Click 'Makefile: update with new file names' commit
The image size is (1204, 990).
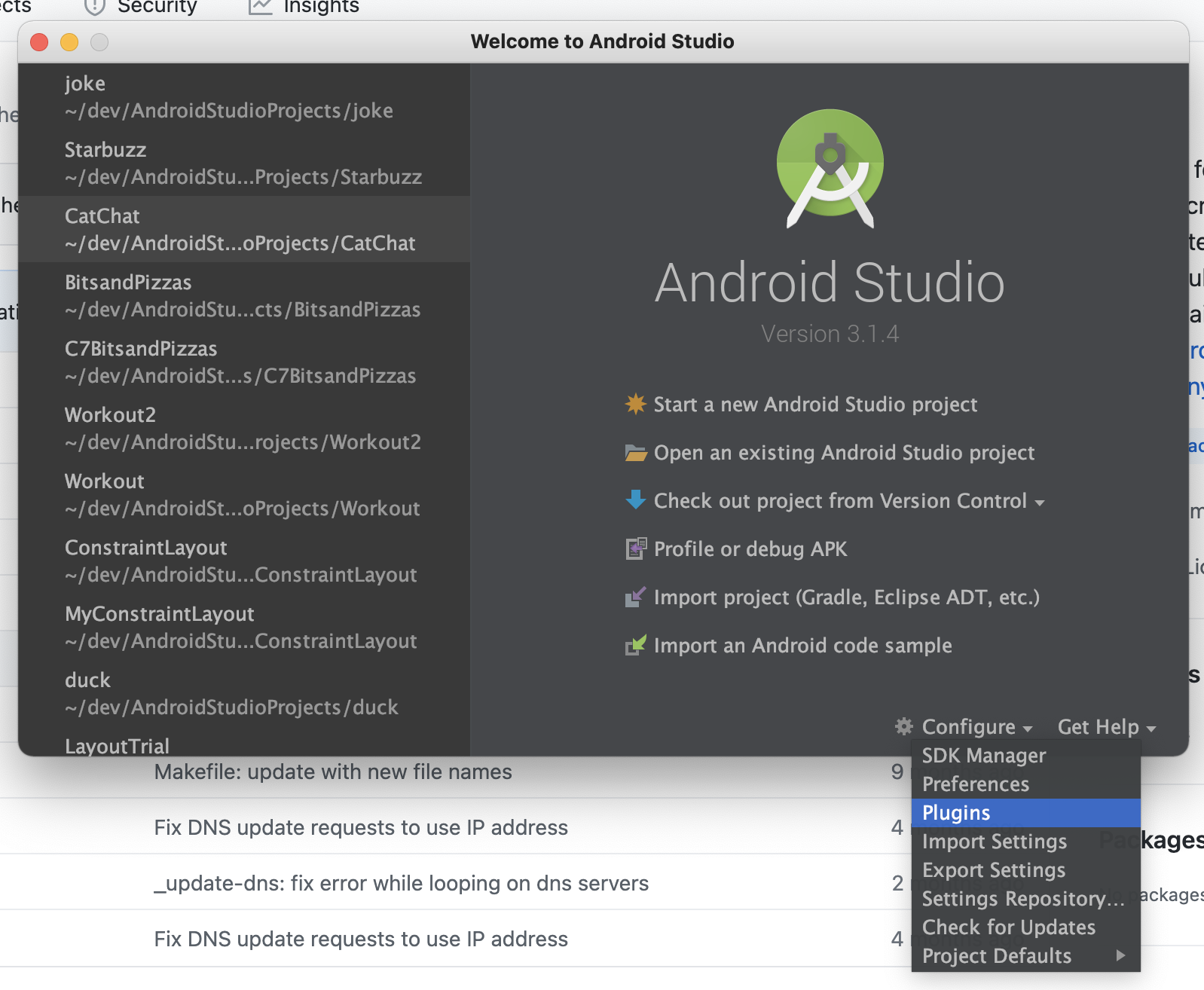333,772
